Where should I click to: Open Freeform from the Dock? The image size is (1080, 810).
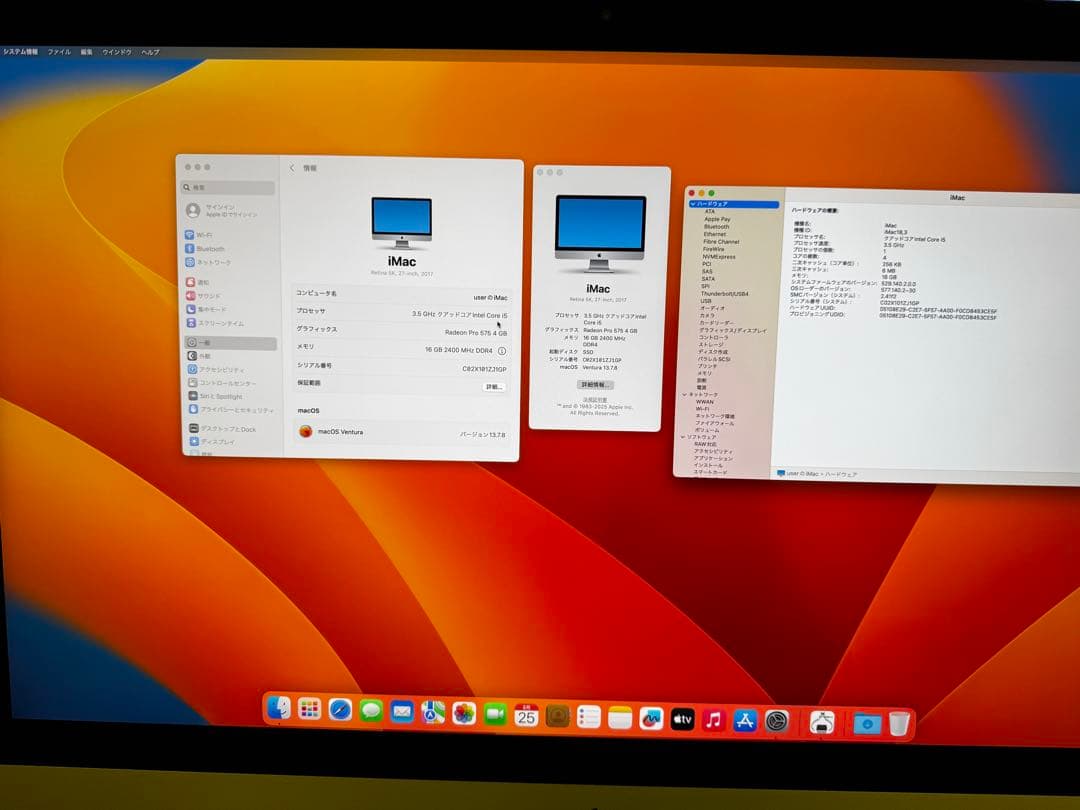point(651,719)
